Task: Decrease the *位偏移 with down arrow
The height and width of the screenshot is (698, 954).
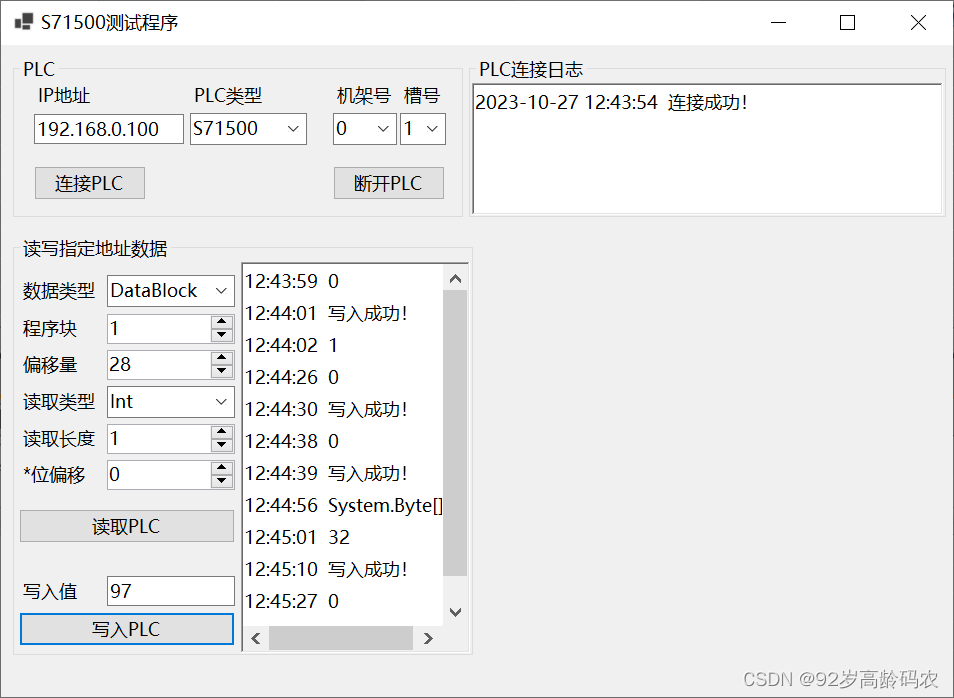Action: [x=222, y=481]
